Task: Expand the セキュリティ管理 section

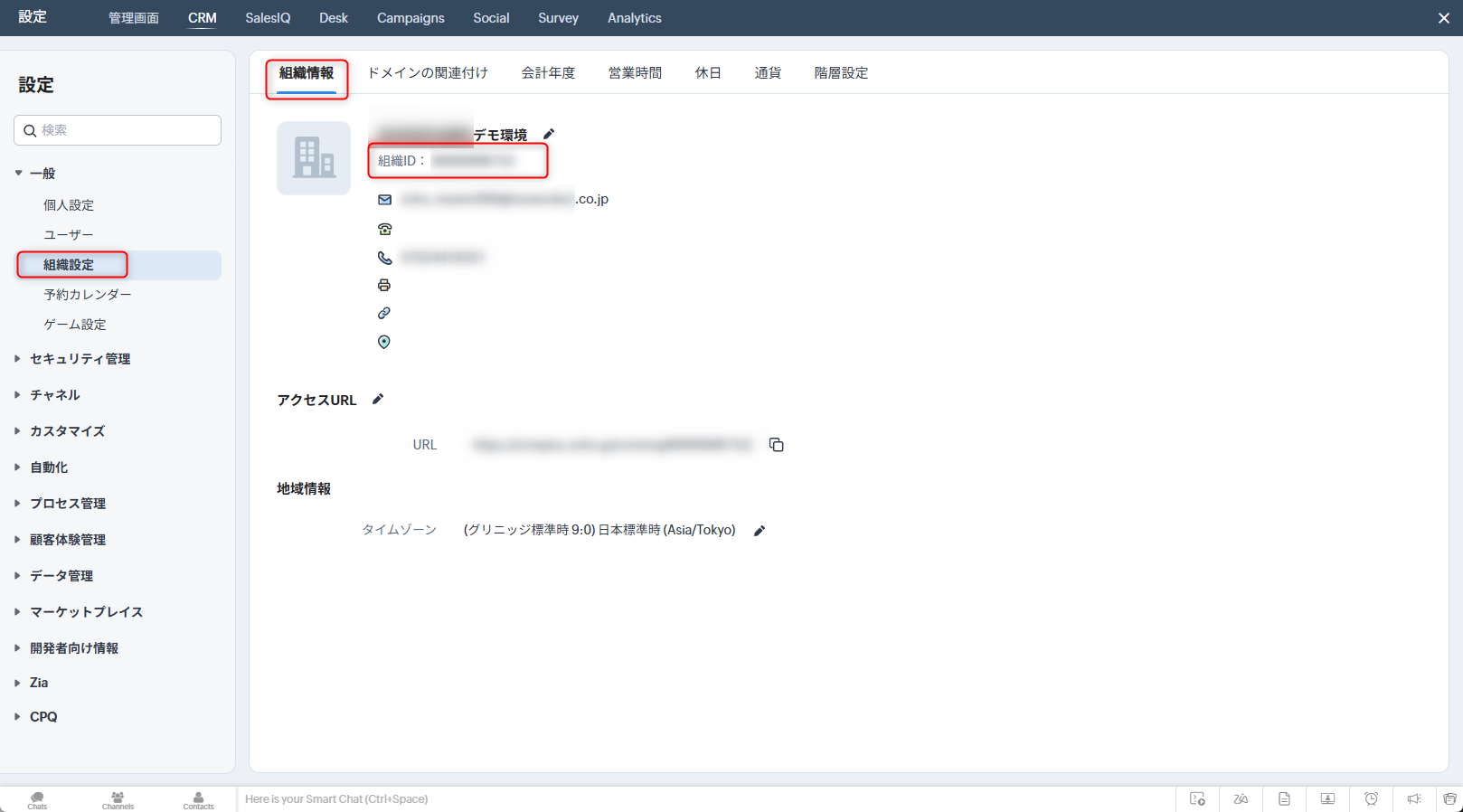Action: coord(80,359)
